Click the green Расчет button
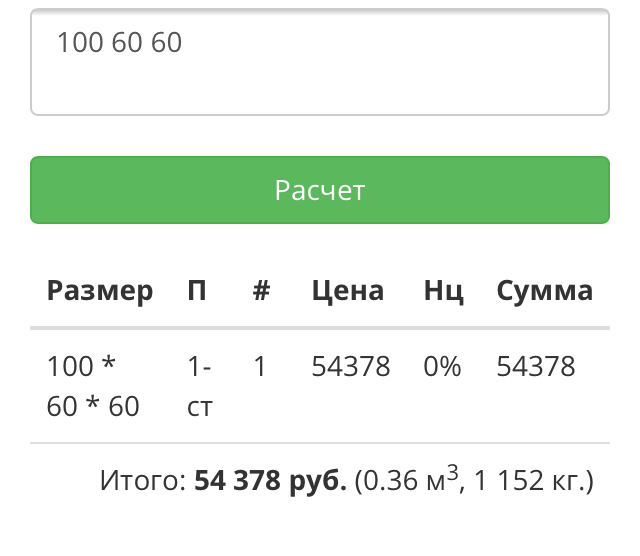This screenshot has width=640, height=556. tap(320, 190)
